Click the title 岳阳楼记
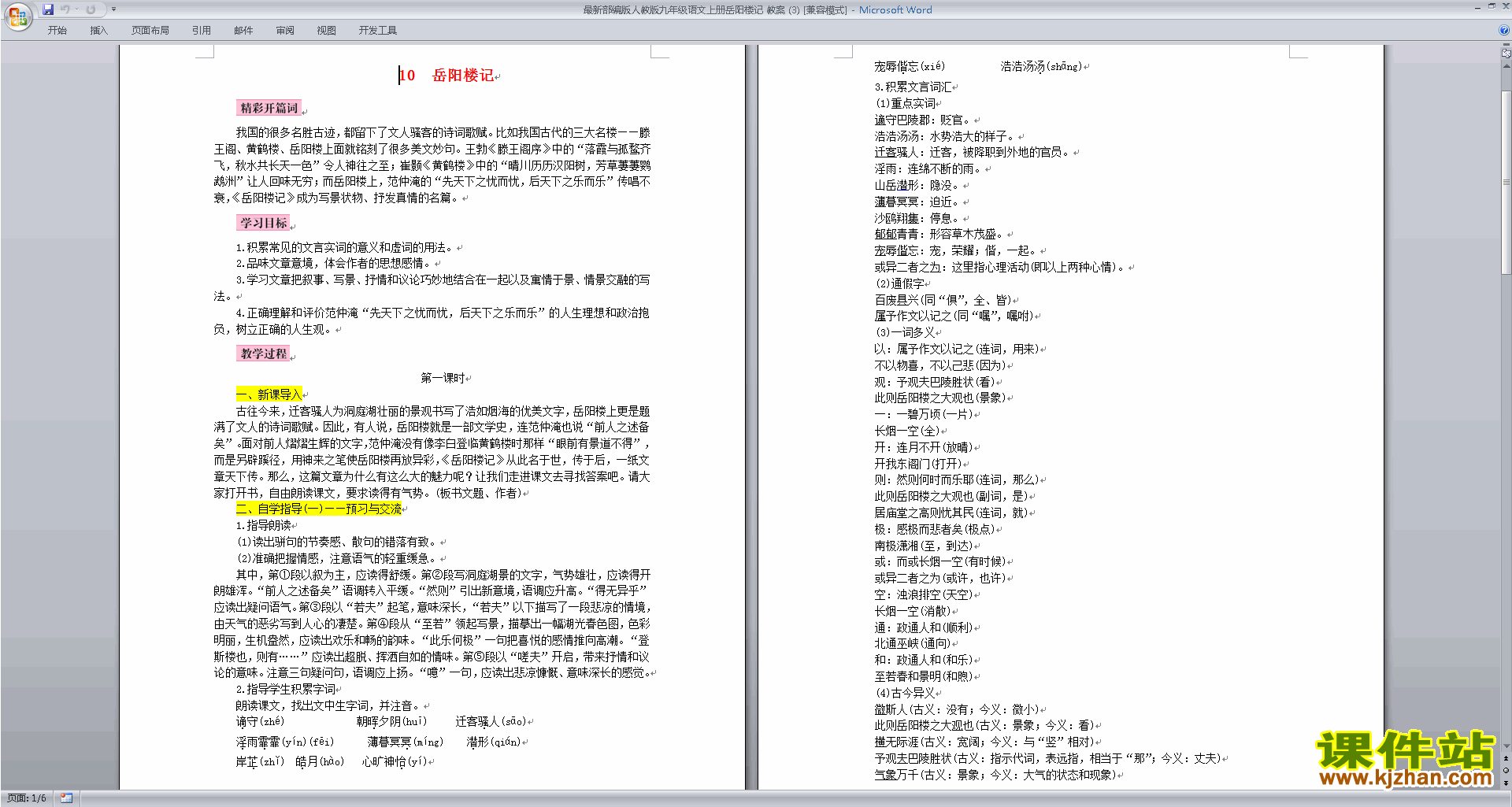Image resolution: width=1512 pixels, height=807 pixels. click(463, 76)
